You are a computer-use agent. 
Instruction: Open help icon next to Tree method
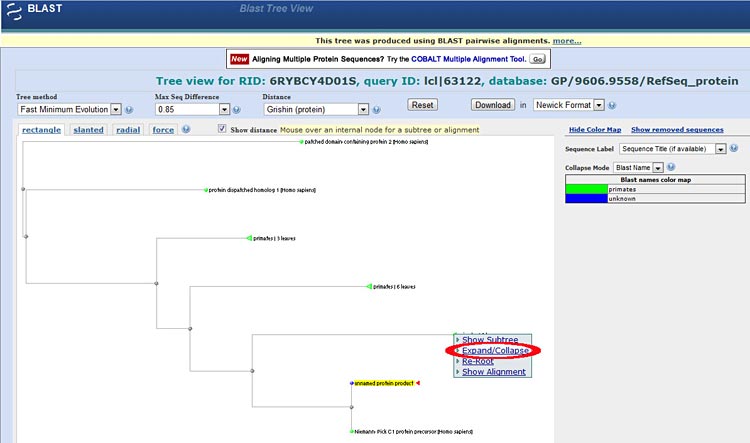(129, 110)
